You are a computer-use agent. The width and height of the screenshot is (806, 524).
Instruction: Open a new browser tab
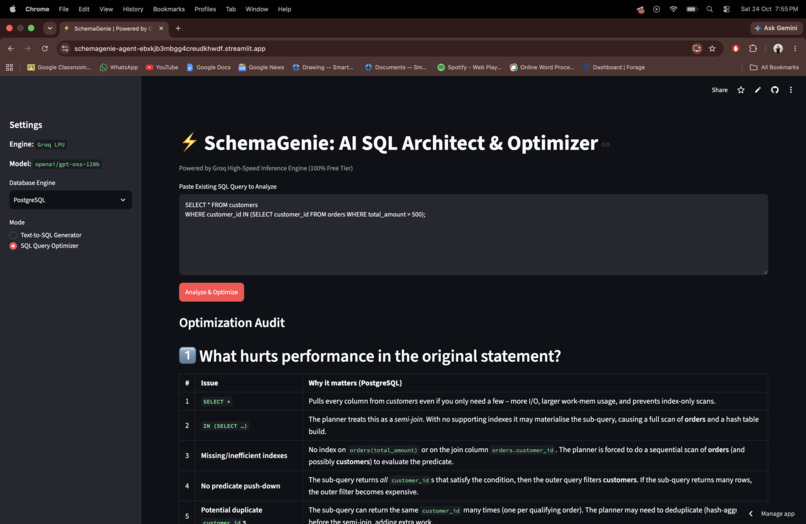pyautogui.click(x=178, y=28)
